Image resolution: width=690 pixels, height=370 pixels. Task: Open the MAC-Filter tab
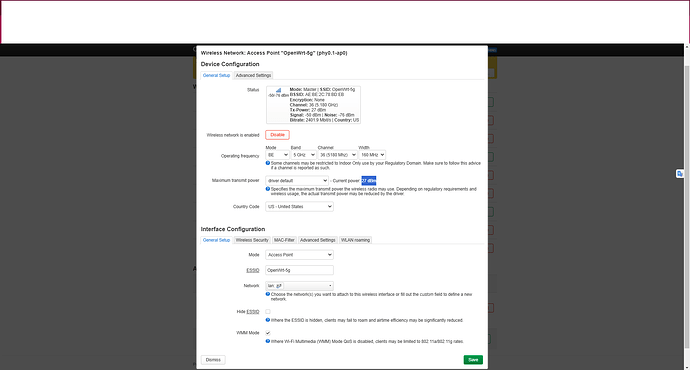point(284,240)
